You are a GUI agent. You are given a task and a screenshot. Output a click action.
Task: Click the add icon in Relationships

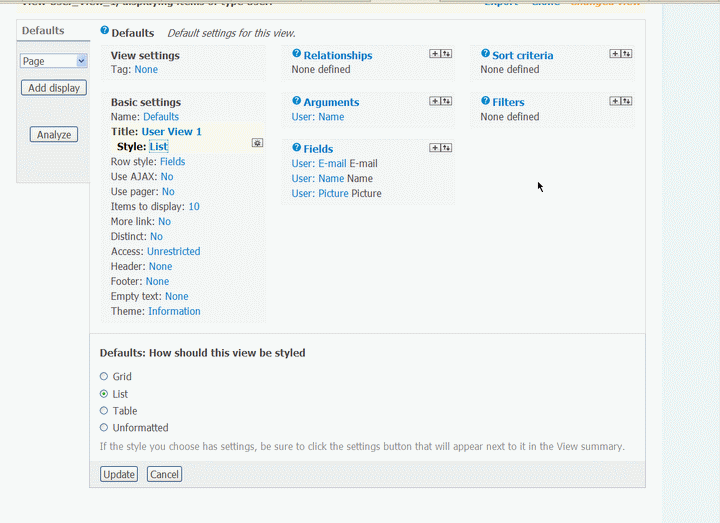(434, 54)
